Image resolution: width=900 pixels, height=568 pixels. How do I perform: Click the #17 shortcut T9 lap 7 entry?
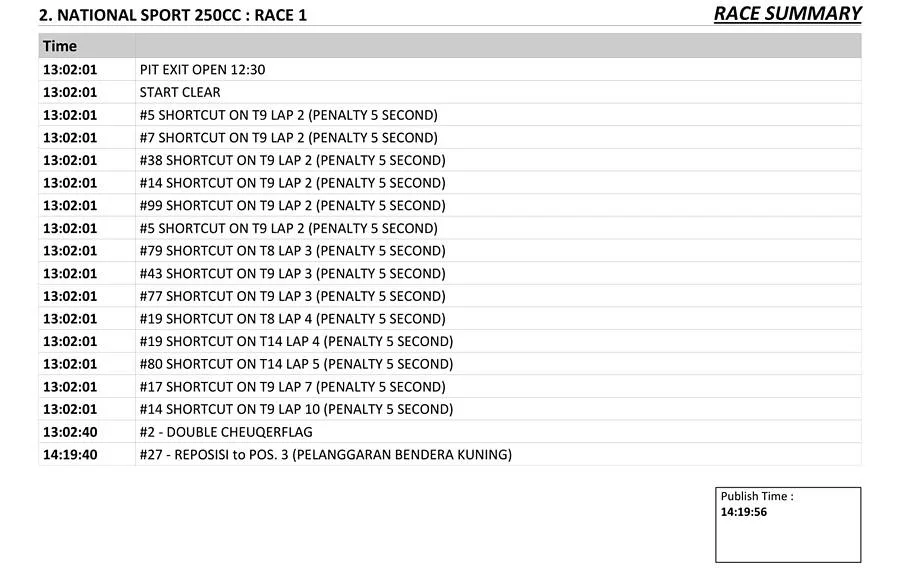click(292, 387)
